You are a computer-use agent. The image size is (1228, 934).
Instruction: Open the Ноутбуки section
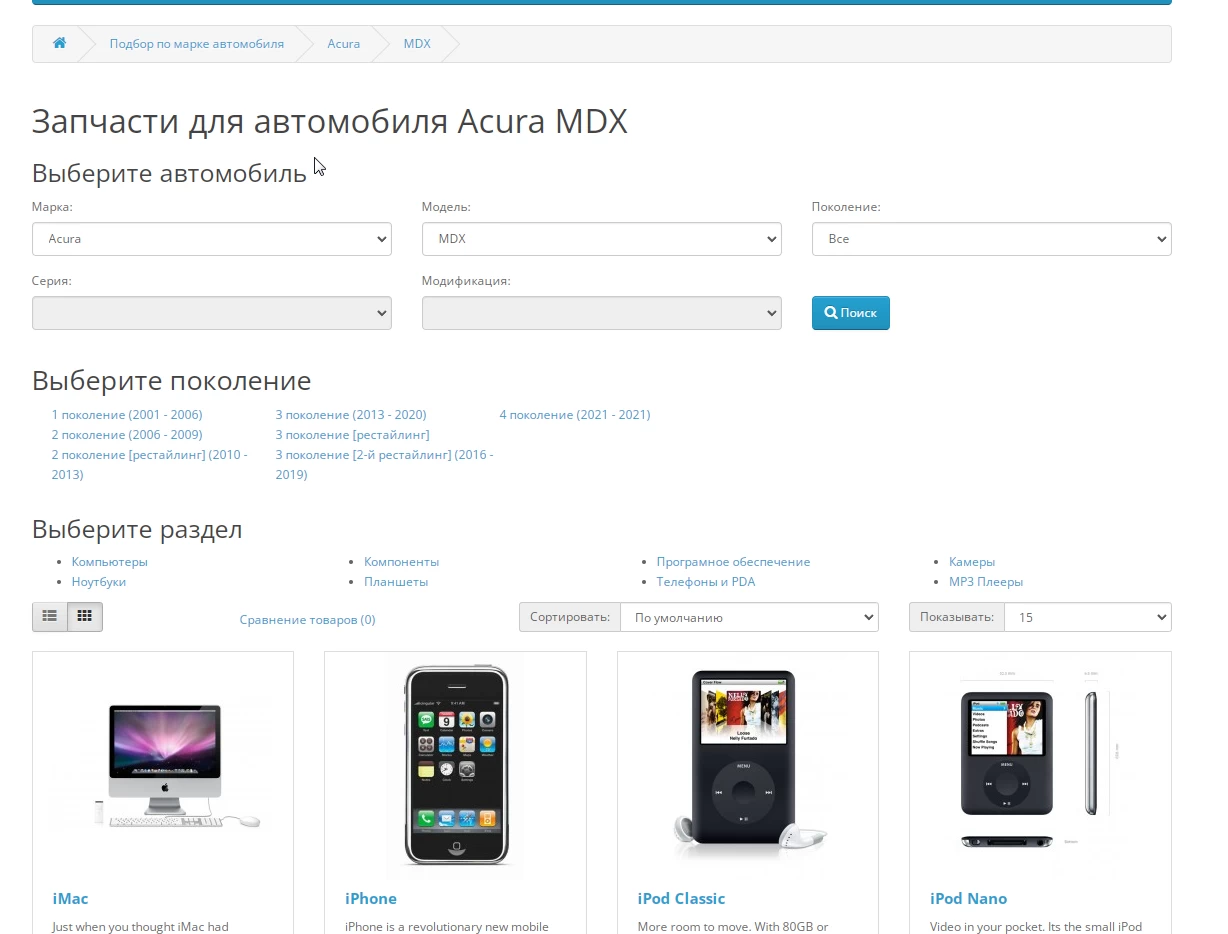[99, 582]
